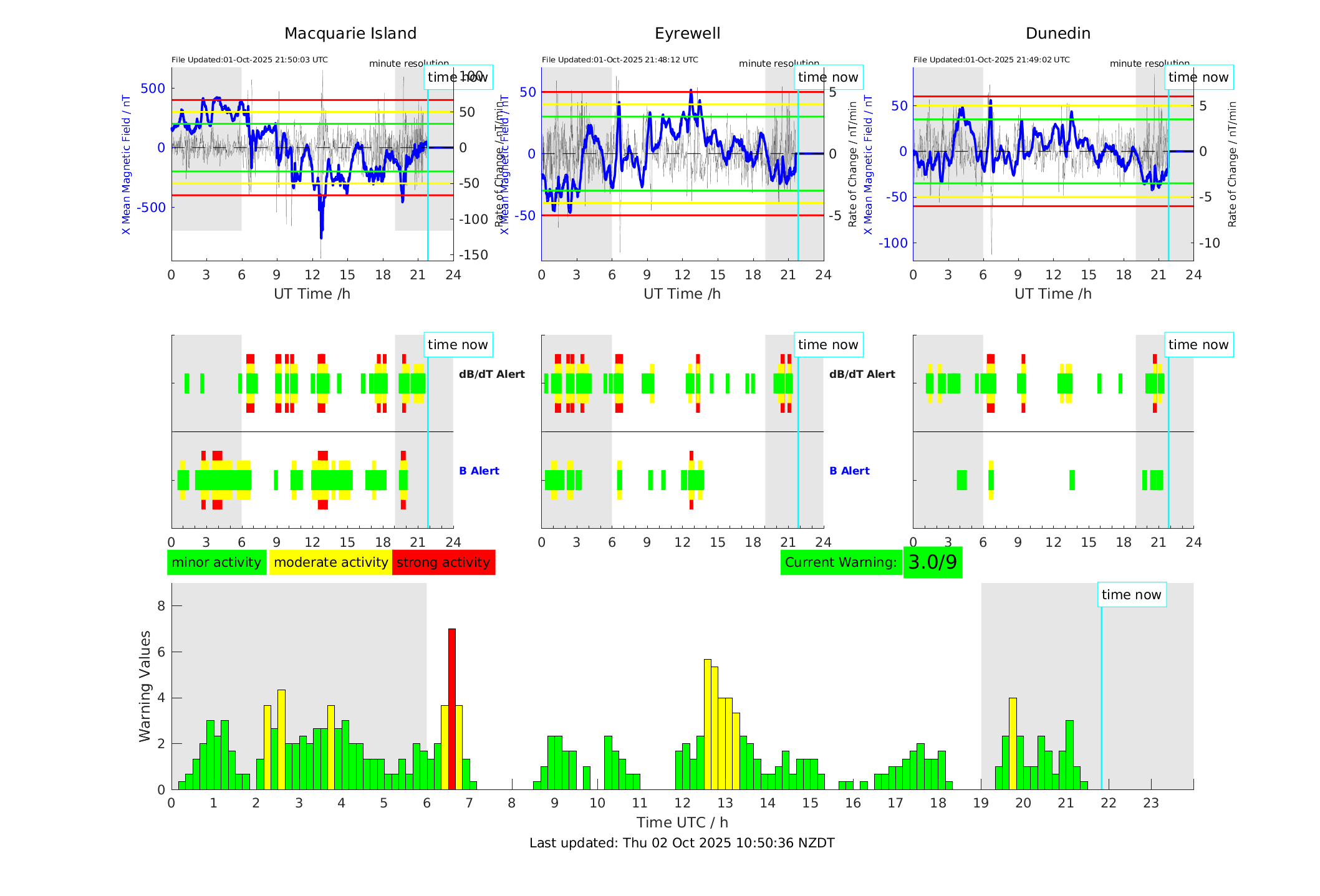
Task: Click time now label on Dunedin alert panel
Action: (x=1198, y=345)
